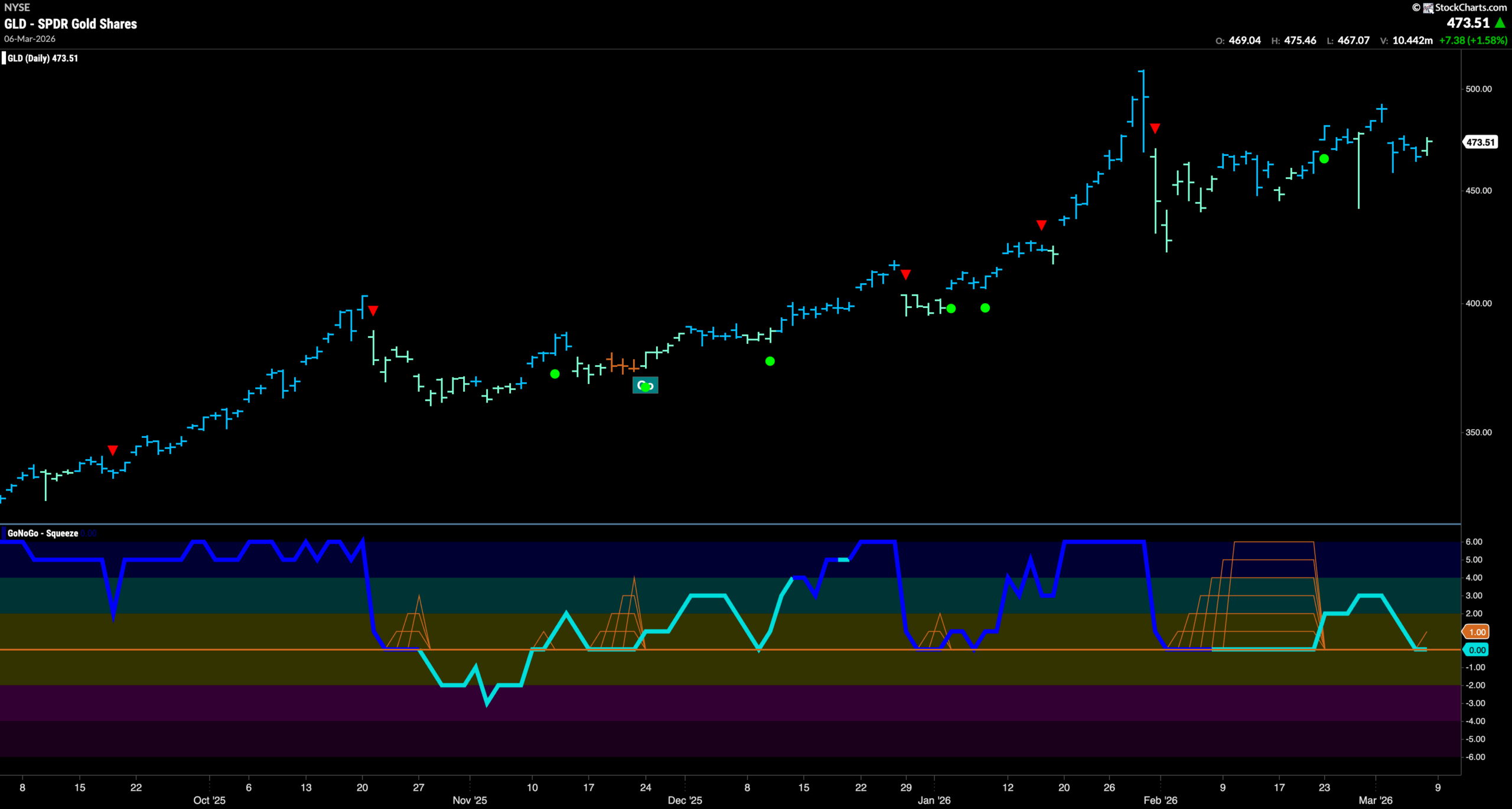The image size is (1512, 809).
Task: Click the red triangle marker at late January peak
Action: pos(1155,128)
